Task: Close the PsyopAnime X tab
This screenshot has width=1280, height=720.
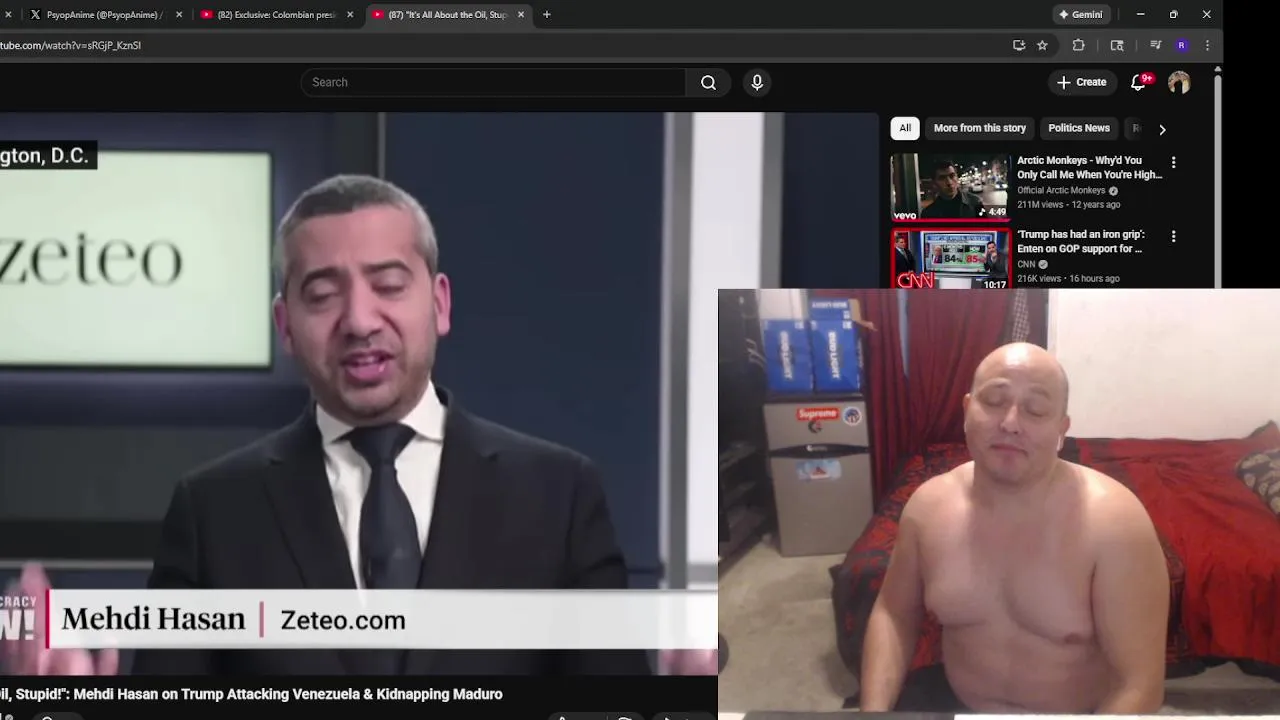Action: pyautogui.click(x=179, y=14)
